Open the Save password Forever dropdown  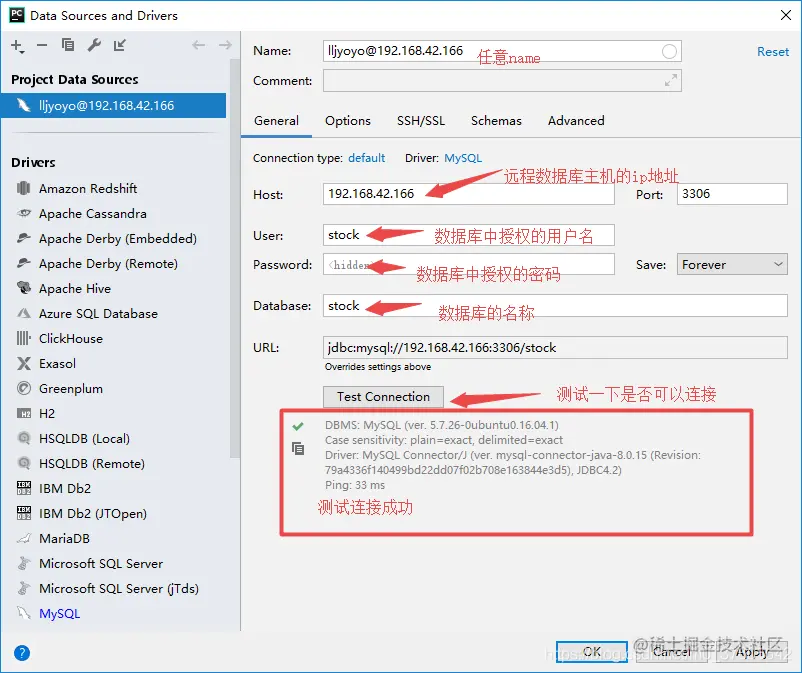coord(732,264)
